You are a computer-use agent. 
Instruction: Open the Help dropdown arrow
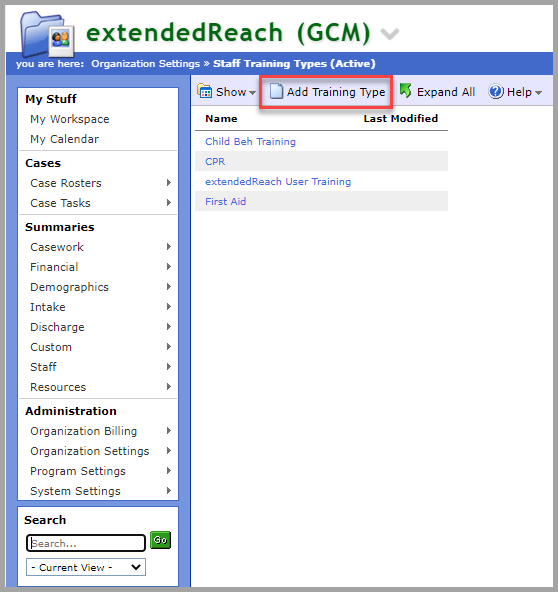click(x=538, y=92)
